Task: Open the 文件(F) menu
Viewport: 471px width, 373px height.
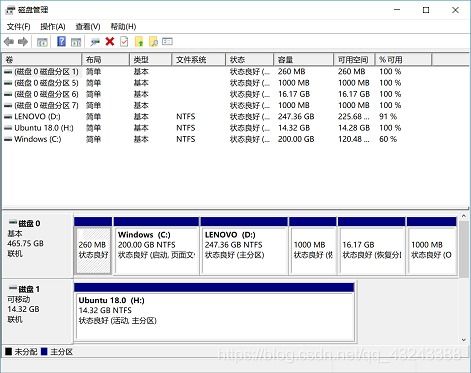Action: click(x=19, y=27)
